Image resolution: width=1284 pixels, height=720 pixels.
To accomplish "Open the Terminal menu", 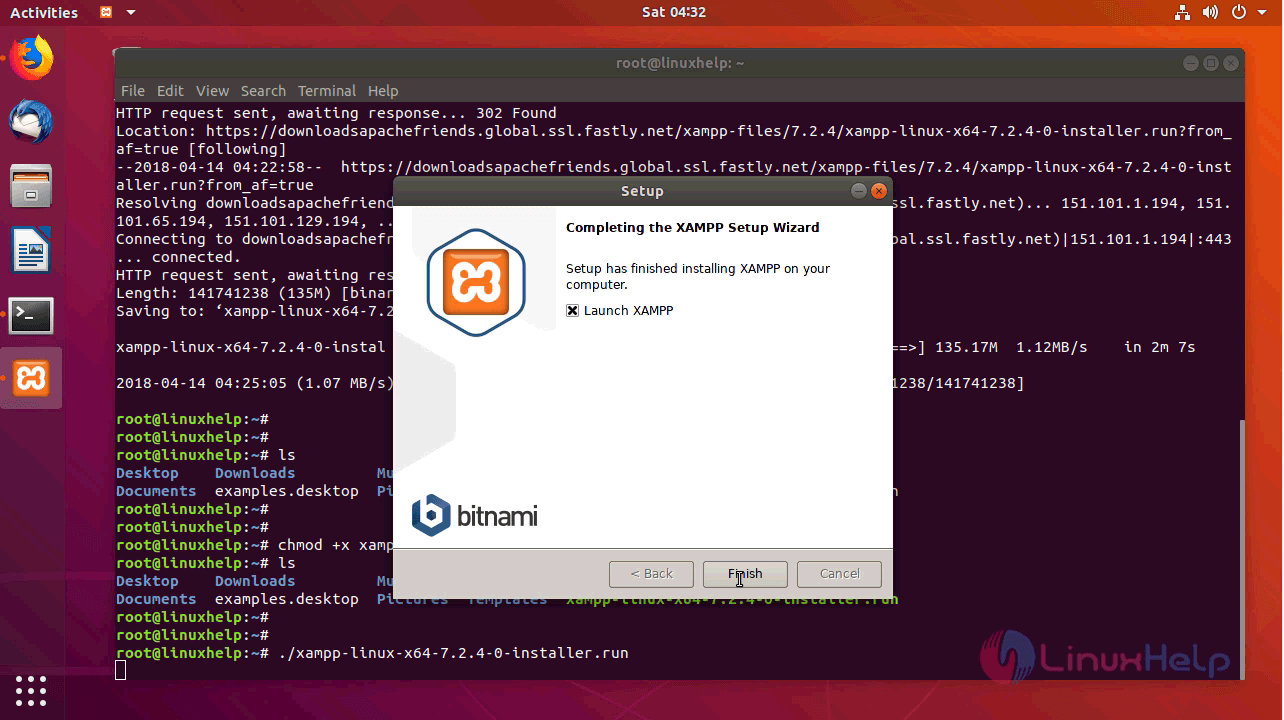I will tap(327, 90).
